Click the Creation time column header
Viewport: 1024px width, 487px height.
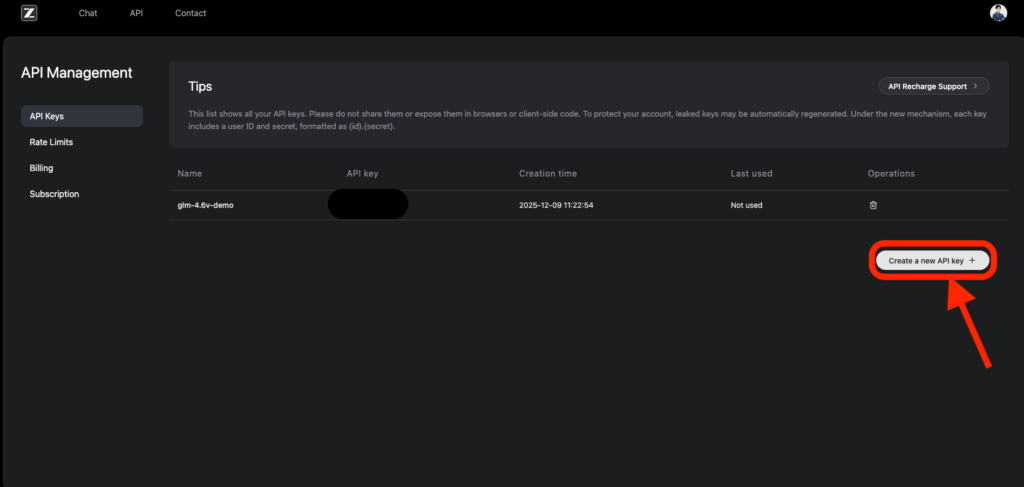[547, 173]
